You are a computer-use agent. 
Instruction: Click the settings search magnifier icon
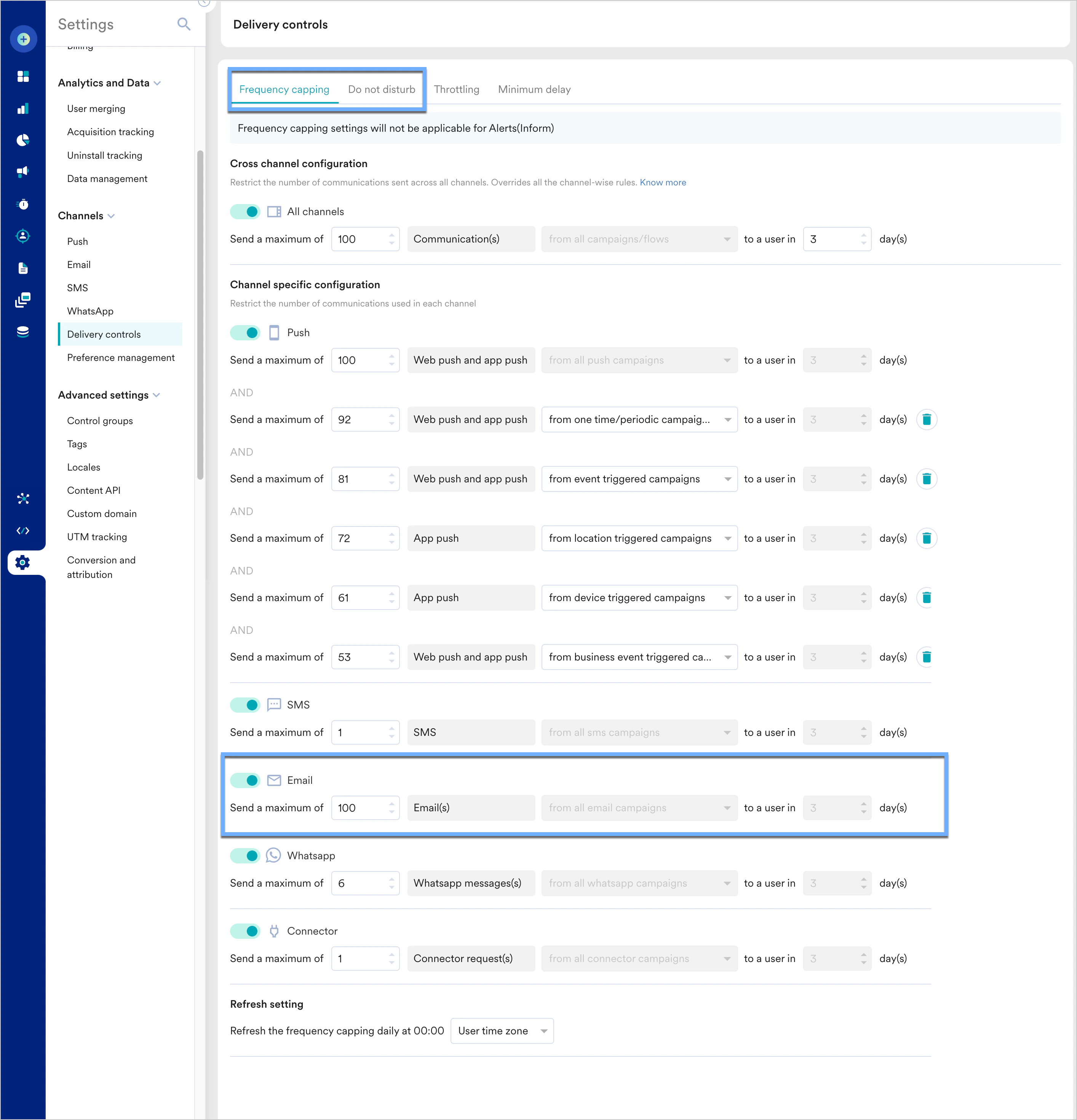(x=184, y=24)
